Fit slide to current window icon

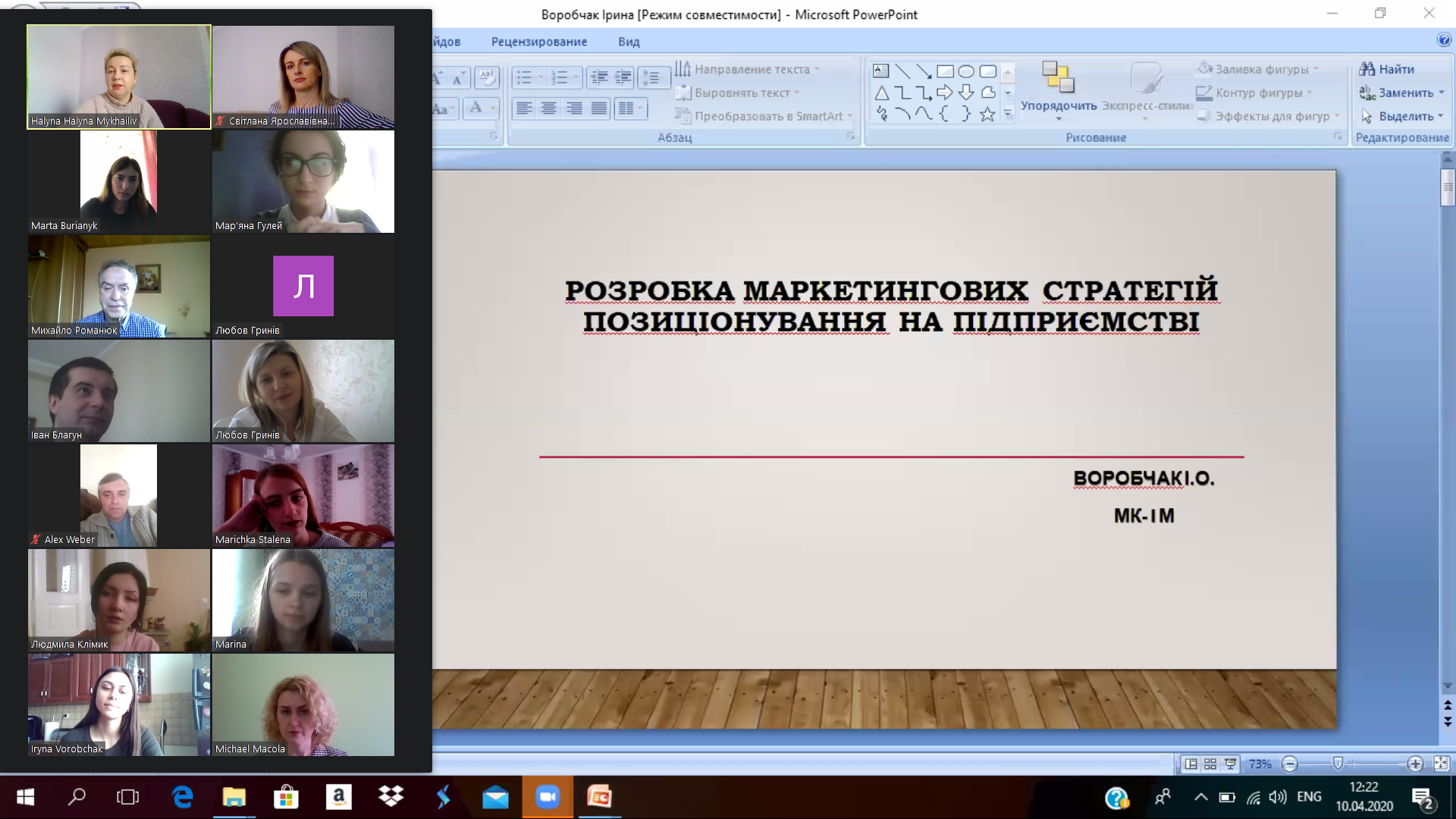(x=1442, y=764)
